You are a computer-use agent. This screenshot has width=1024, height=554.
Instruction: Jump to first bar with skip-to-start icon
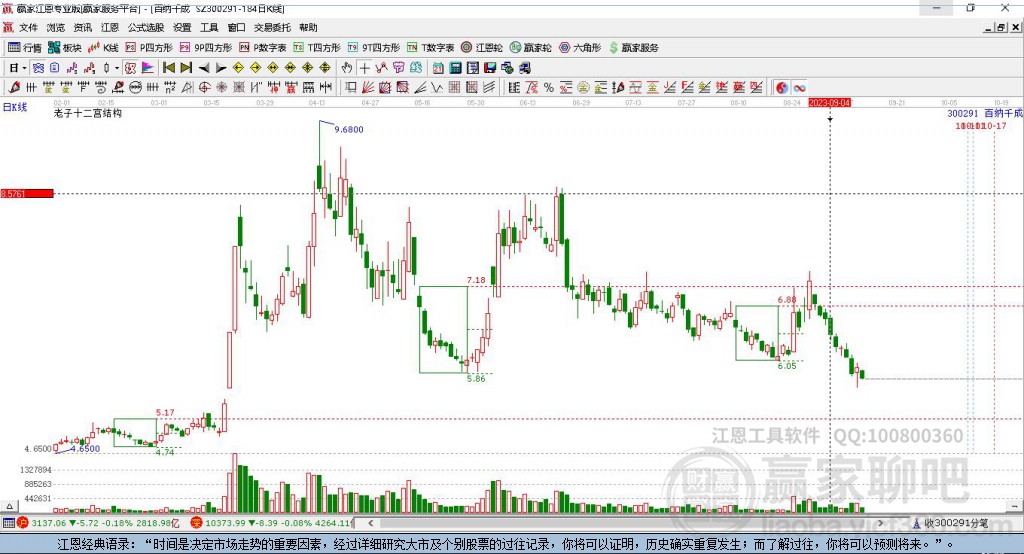(168, 68)
